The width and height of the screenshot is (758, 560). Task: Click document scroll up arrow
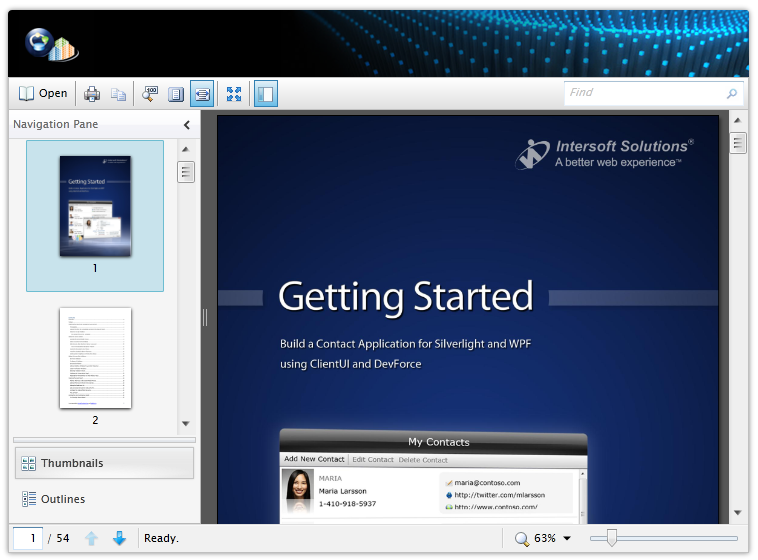738,120
